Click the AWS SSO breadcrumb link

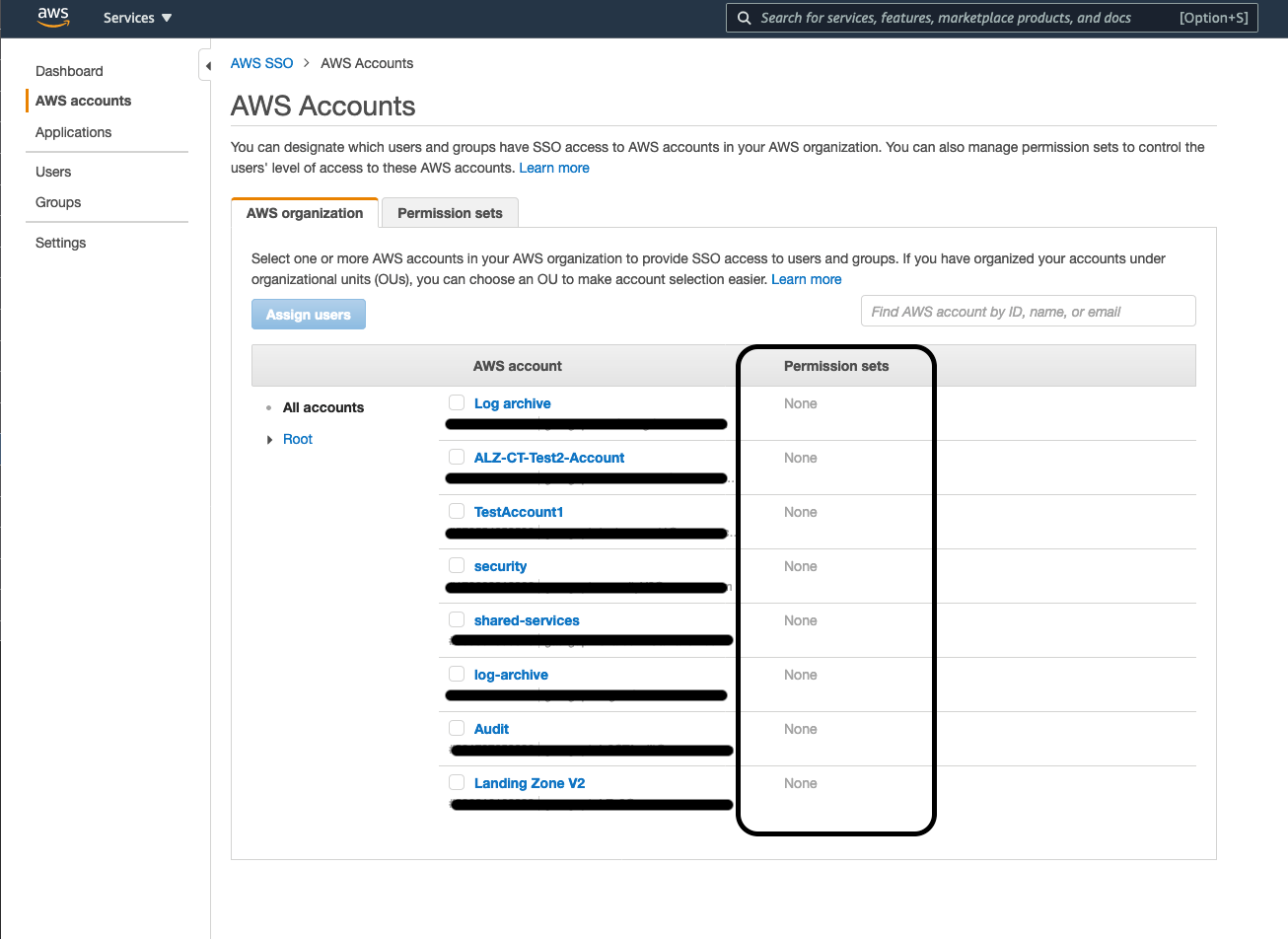[x=261, y=63]
